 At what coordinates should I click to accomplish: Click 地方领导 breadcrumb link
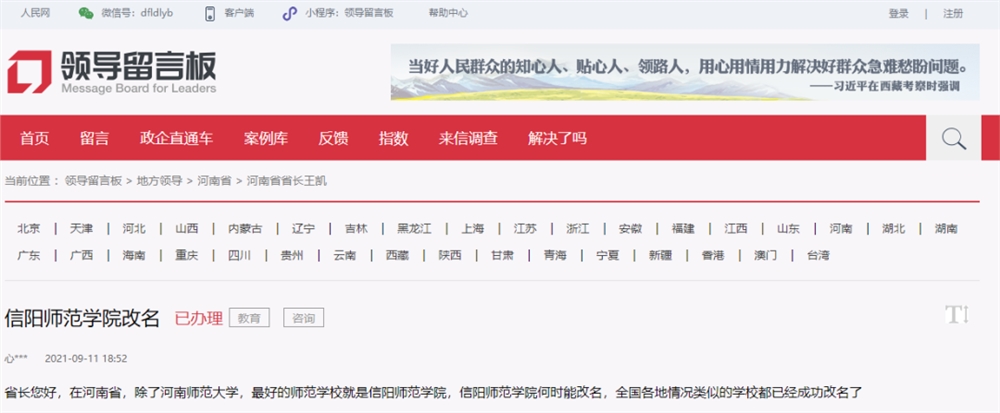[x=159, y=181]
